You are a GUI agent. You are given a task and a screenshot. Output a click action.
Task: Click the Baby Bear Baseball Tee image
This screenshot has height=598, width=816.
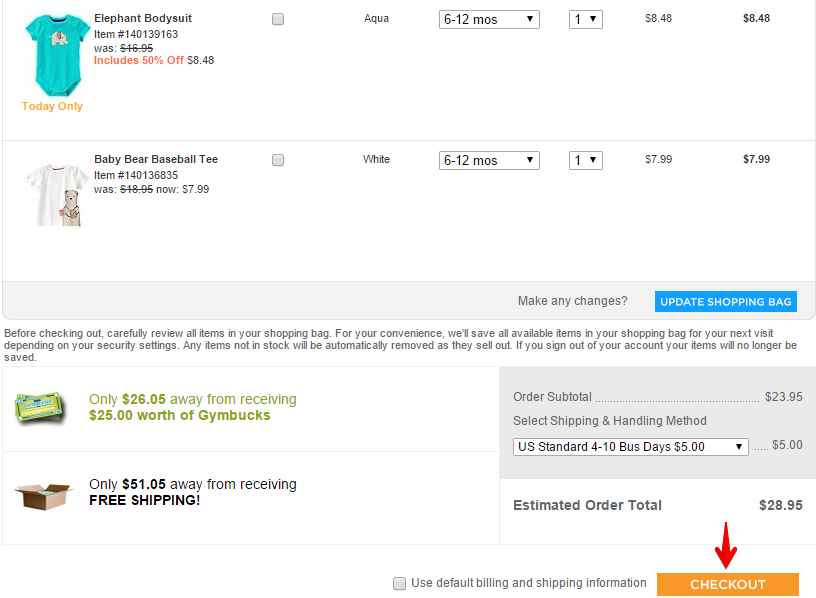55,194
